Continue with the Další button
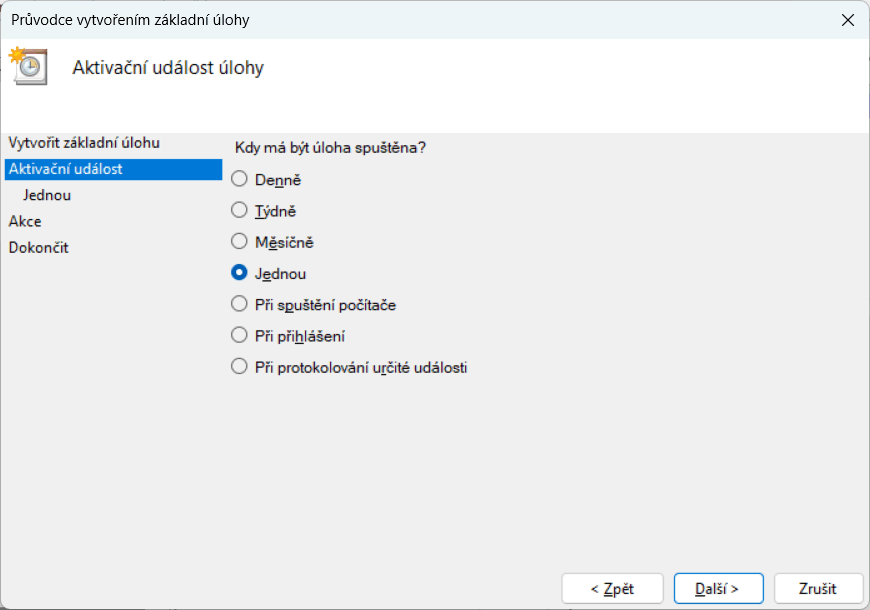 [718, 588]
